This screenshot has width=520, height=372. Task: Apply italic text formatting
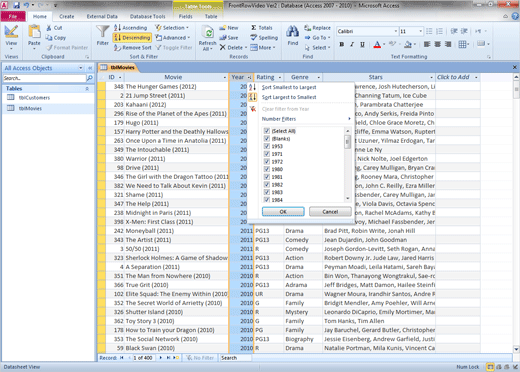352,44
